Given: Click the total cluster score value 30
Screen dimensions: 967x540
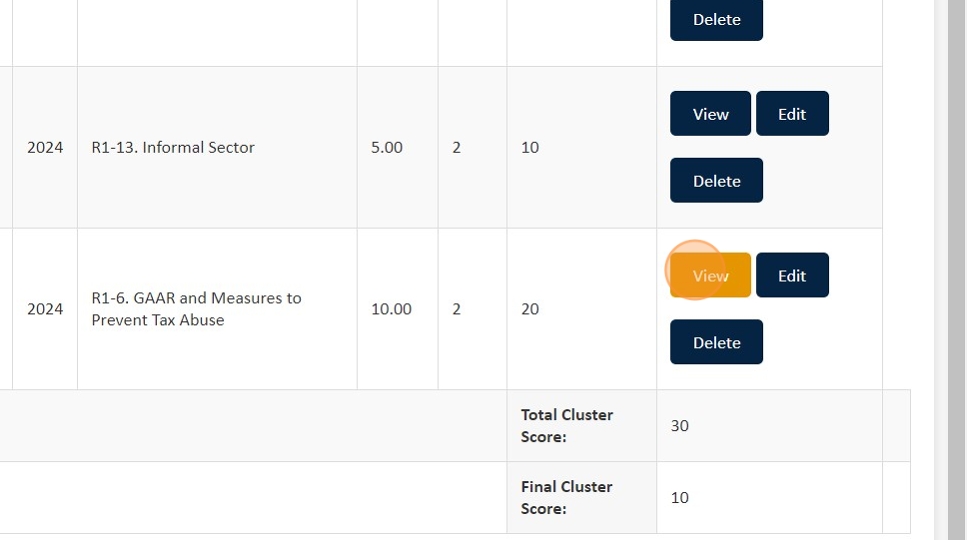Looking at the screenshot, I should pyautogui.click(x=680, y=426).
